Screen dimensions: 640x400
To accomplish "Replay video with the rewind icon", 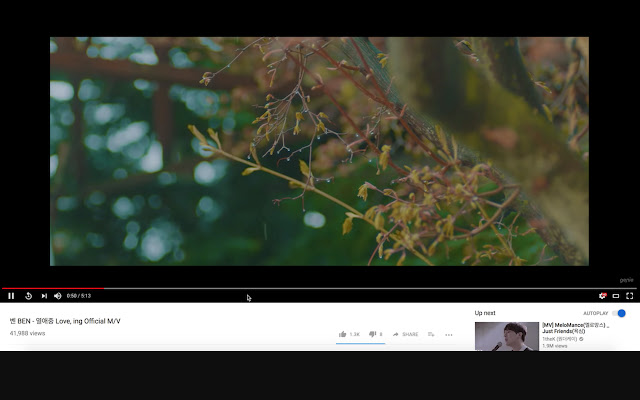I will pyautogui.click(x=28, y=296).
